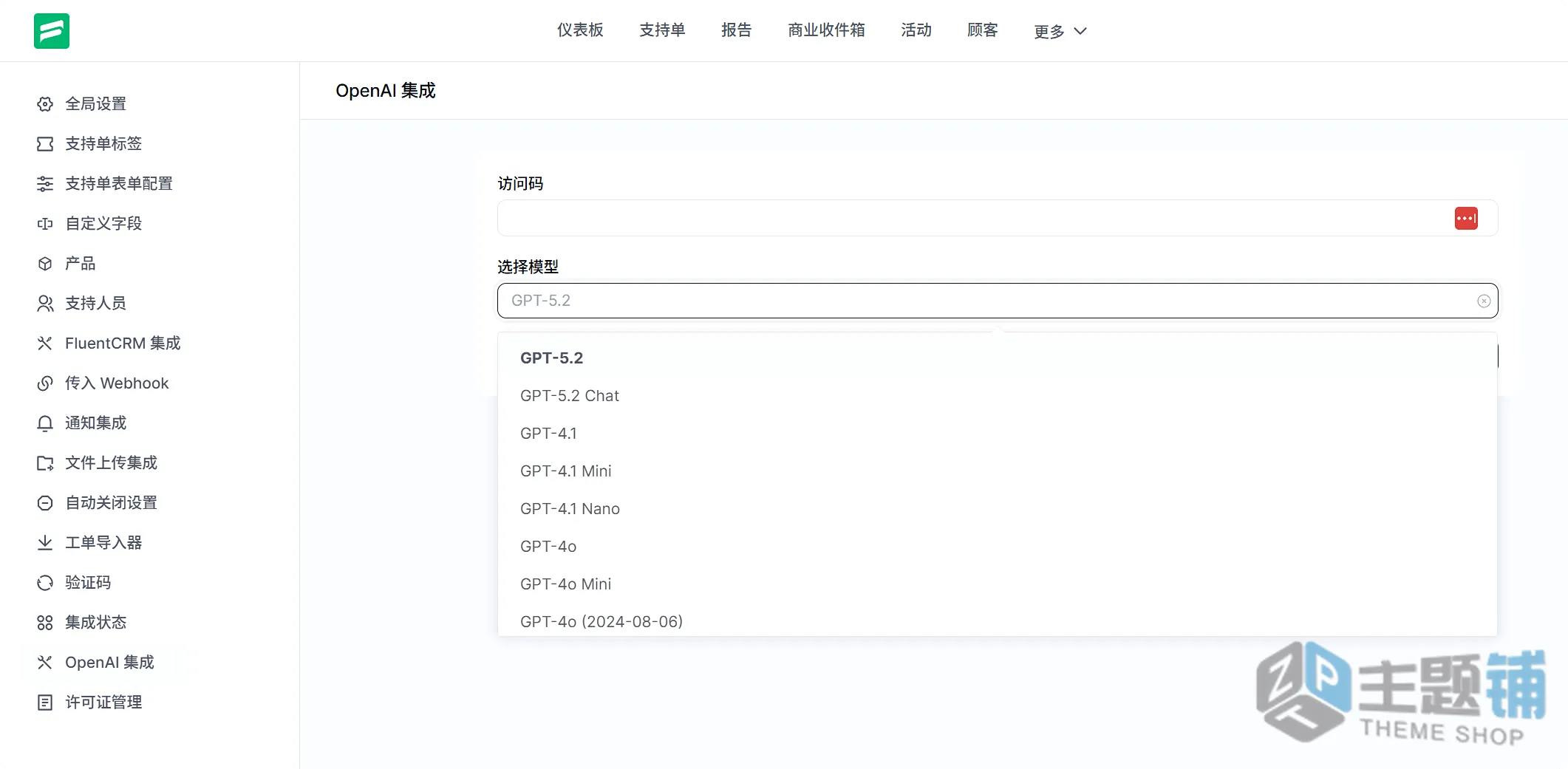Go to 通知集成 in the sidebar

point(95,423)
